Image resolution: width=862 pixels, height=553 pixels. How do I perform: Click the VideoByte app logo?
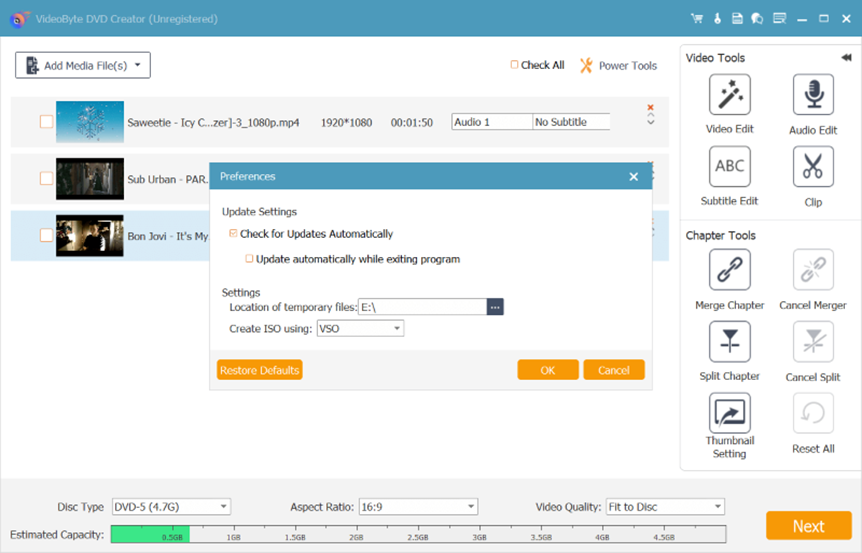tap(19, 19)
